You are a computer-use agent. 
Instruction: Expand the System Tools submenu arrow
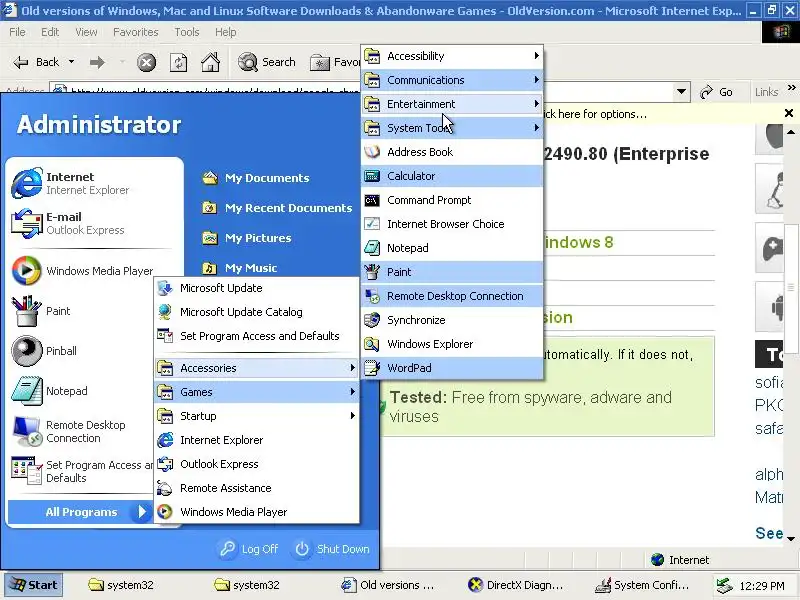536,128
